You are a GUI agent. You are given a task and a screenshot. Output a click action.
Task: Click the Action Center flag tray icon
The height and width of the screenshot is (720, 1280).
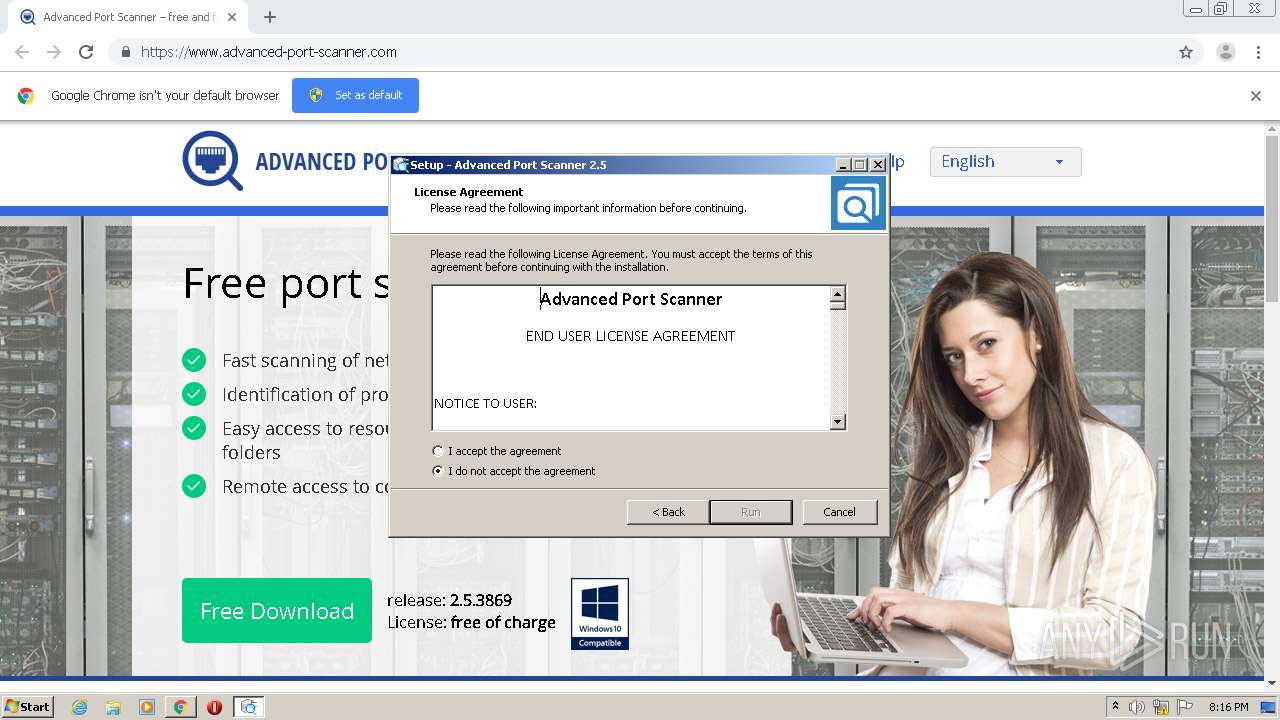(x=1185, y=707)
